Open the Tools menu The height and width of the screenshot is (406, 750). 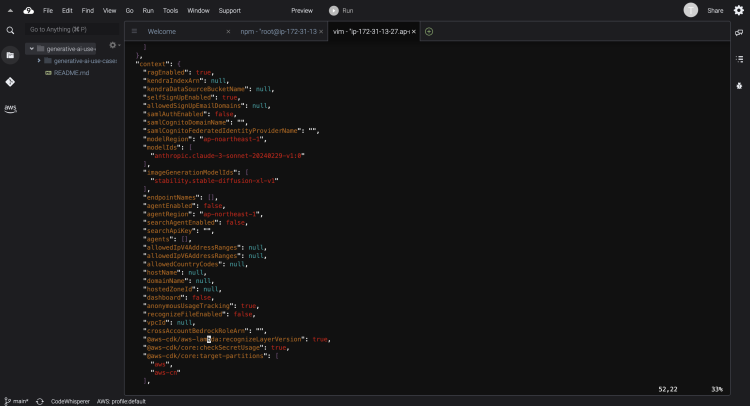(170, 11)
